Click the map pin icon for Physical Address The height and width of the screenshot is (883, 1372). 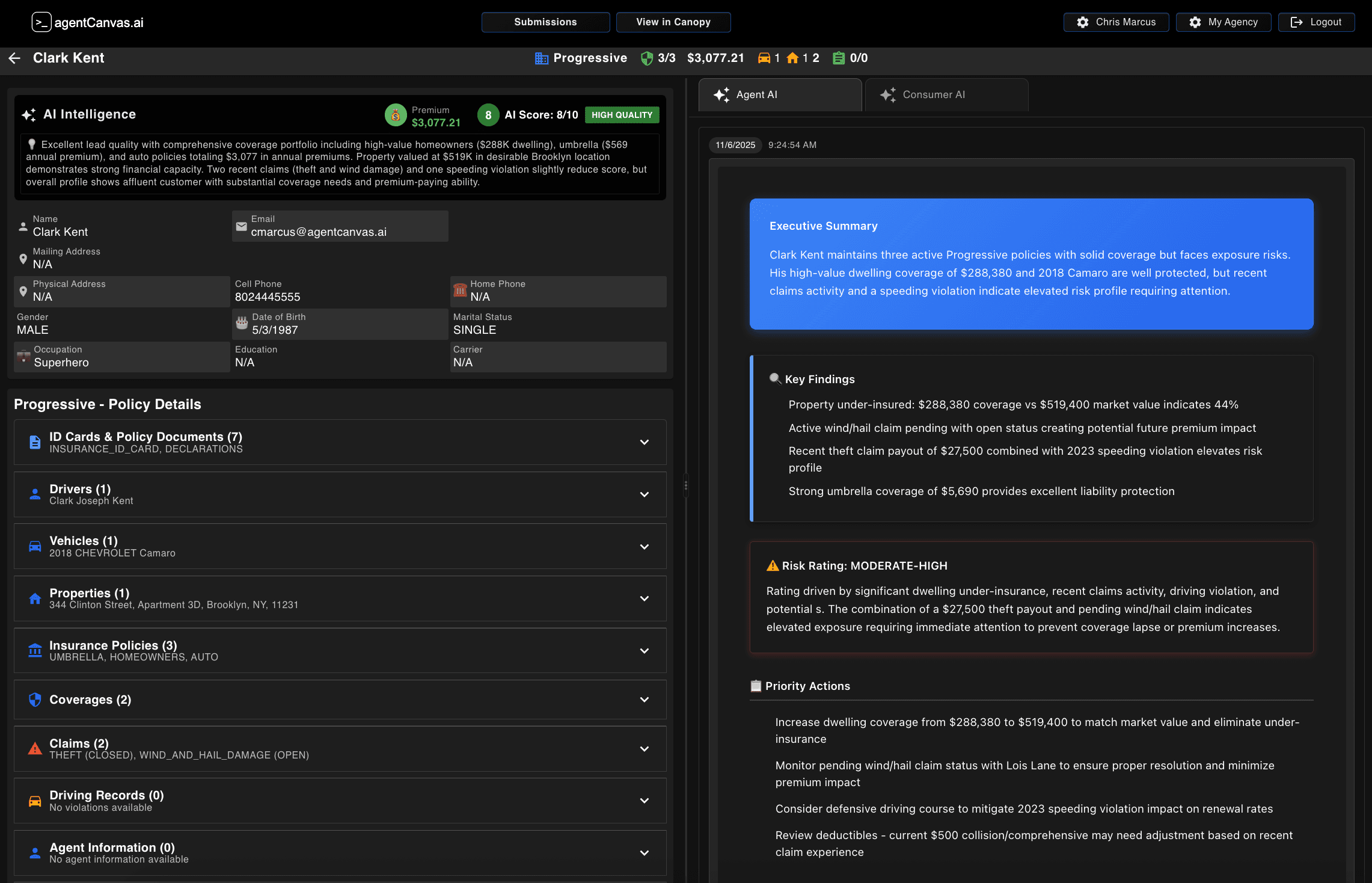(x=23, y=291)
